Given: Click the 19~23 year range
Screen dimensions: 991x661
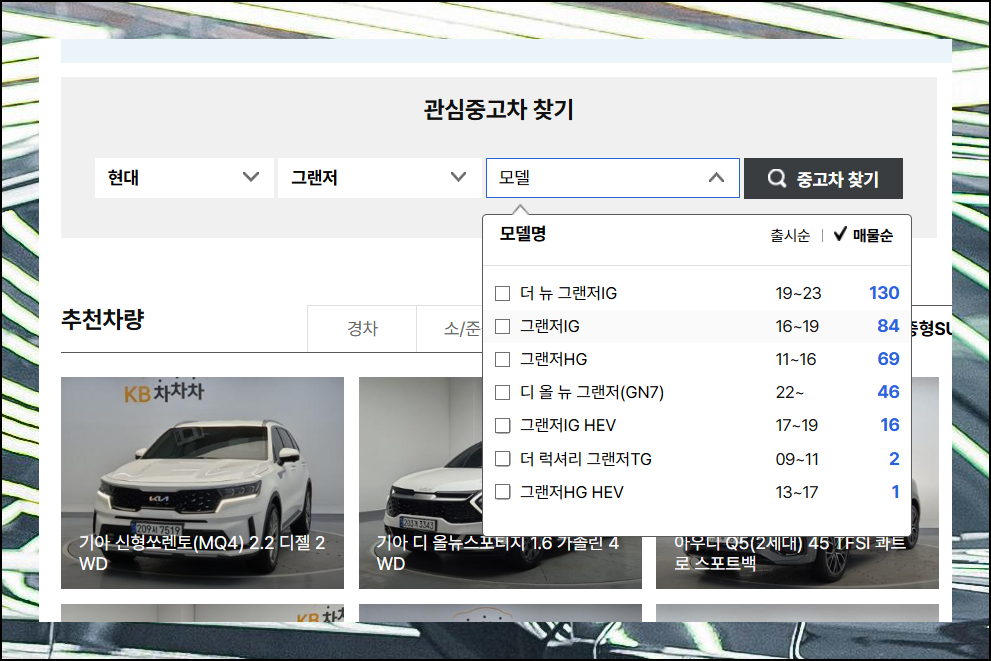Looking at the screenshot, I should [x=798, y=293].
